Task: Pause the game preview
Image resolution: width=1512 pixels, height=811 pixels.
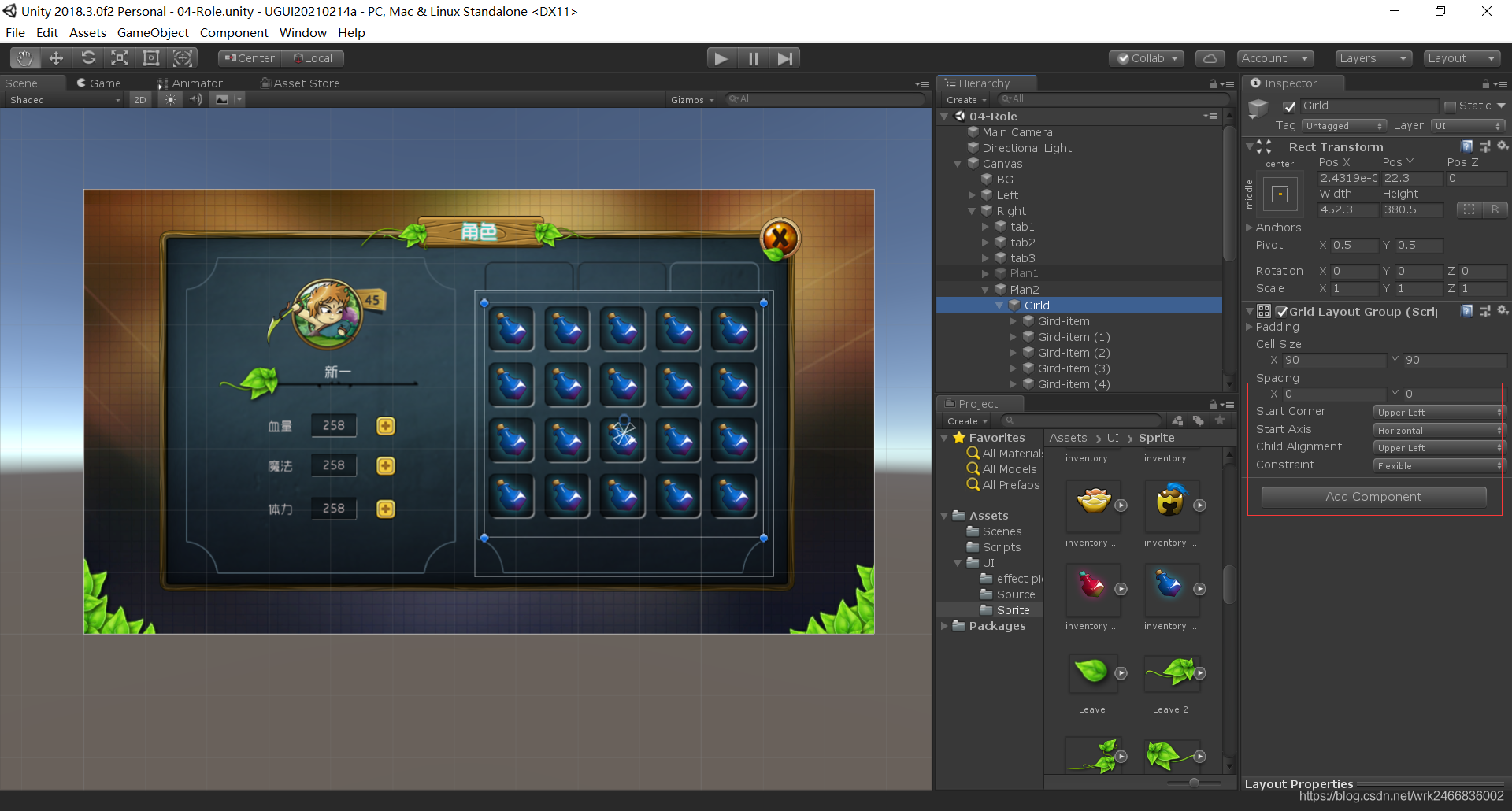Action: 753,57
